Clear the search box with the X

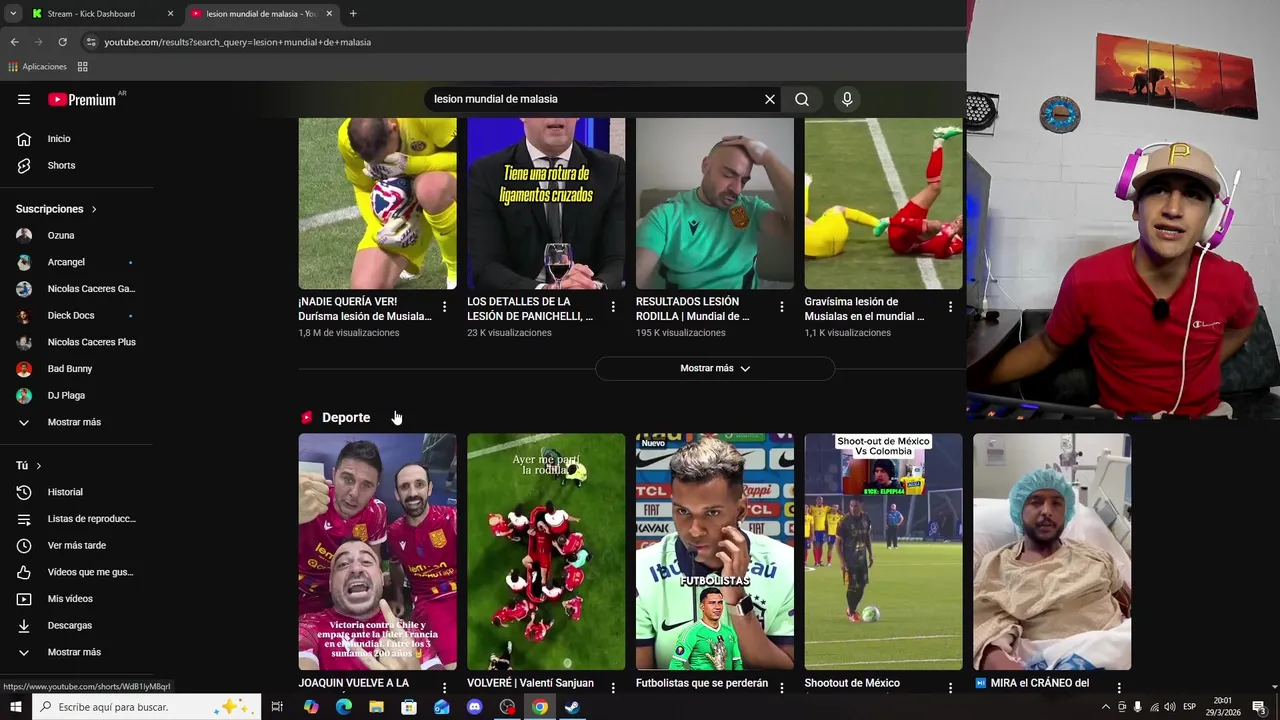[x=770, y=99]
